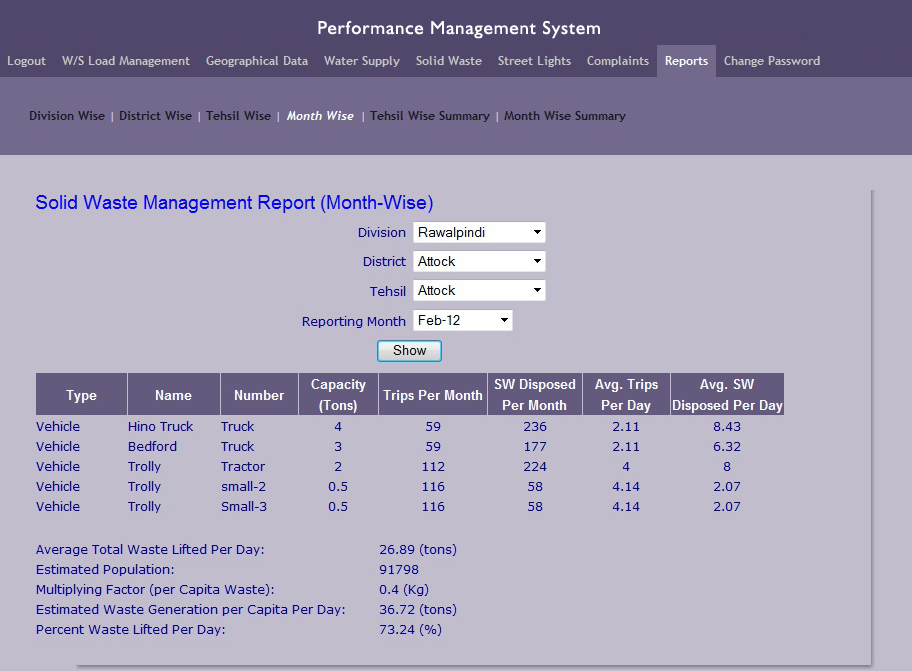
Task: Open District Wise report link
Action: pos(155,116)
